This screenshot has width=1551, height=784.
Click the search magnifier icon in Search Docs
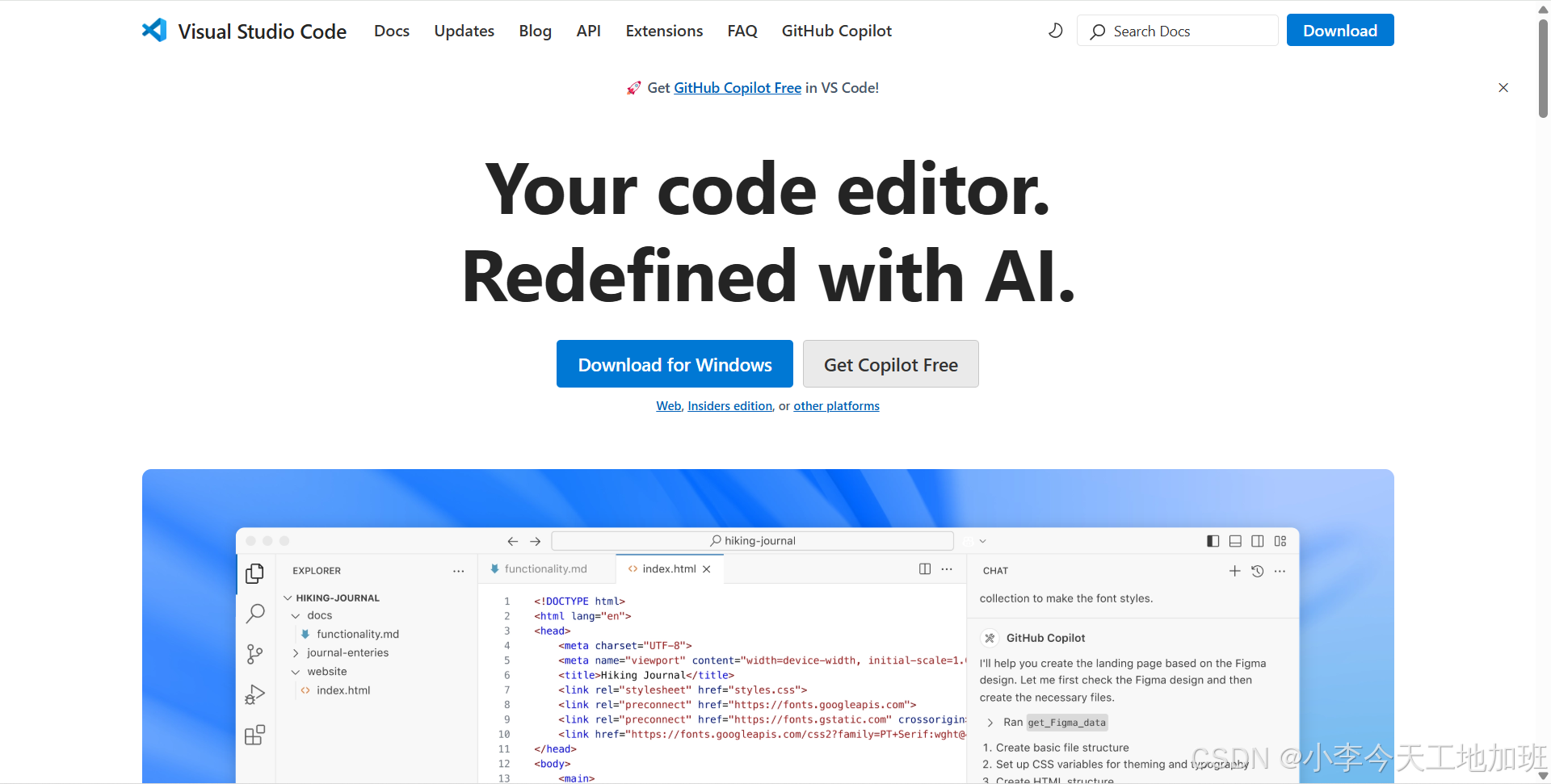(x=1098, y=31)
